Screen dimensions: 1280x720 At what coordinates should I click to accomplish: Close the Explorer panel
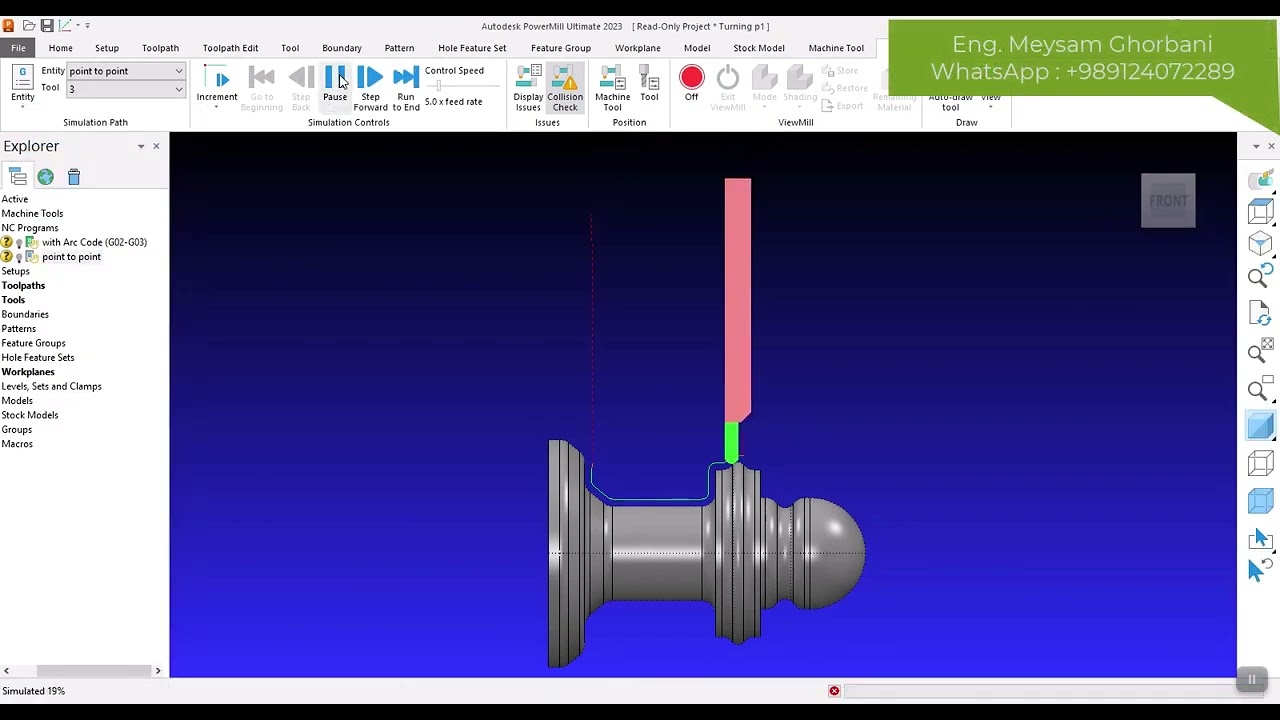(156, 147)
